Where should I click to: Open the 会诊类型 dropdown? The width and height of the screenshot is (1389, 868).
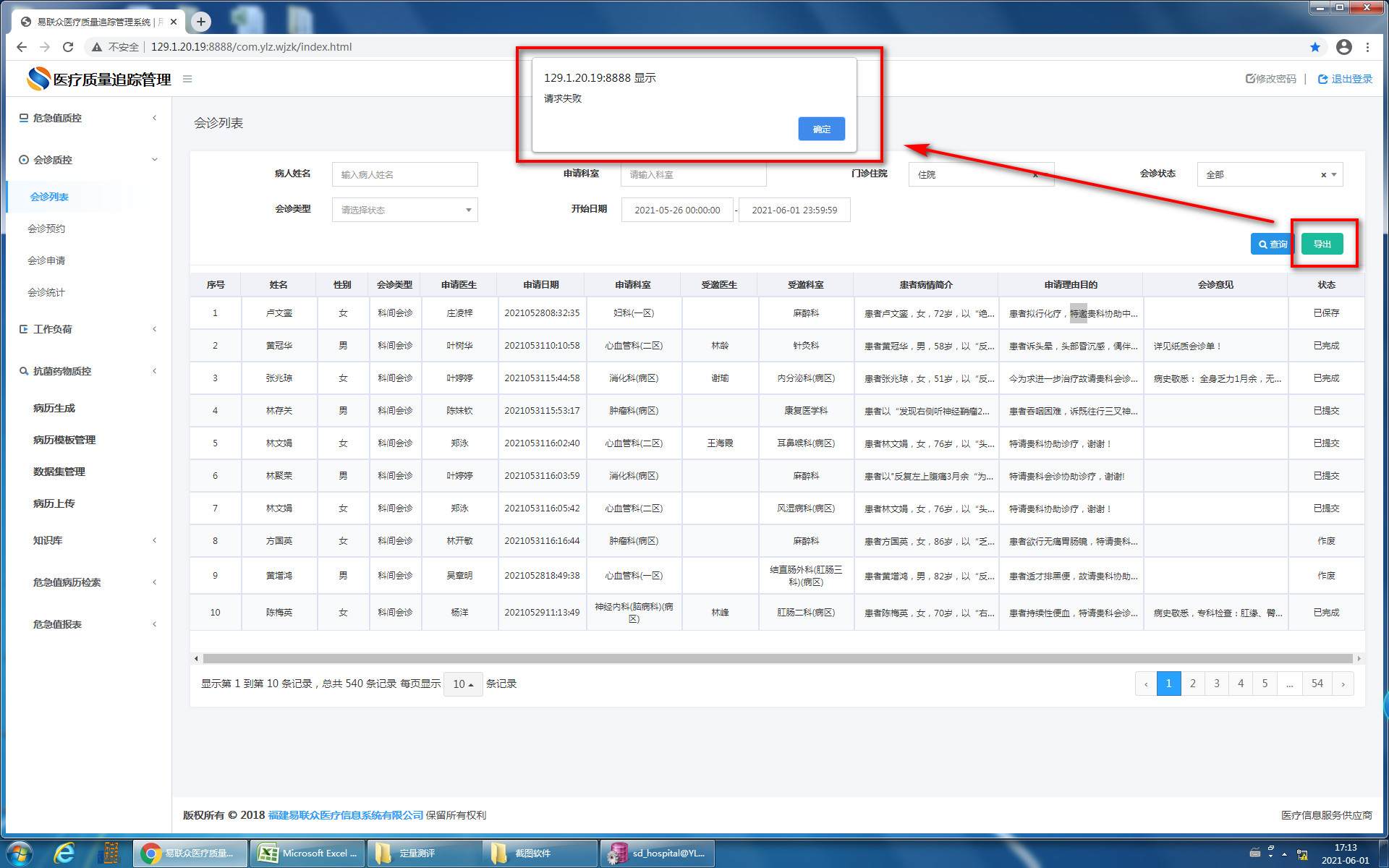pyautogui.click(x=404, y=210)
